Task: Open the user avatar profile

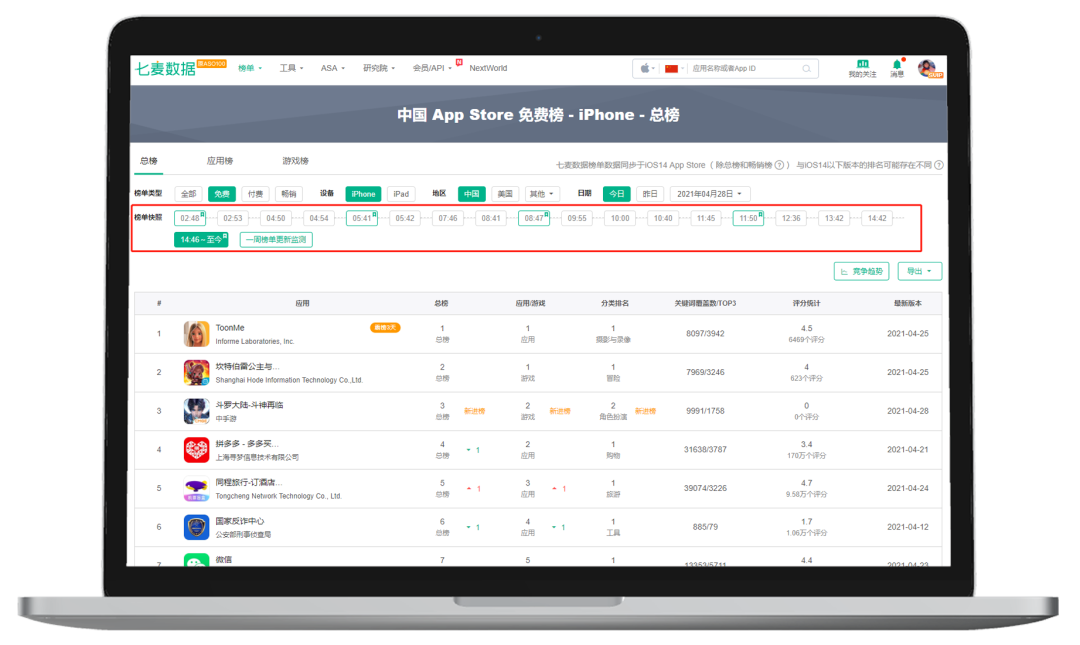Action: [x=928, y=68]
